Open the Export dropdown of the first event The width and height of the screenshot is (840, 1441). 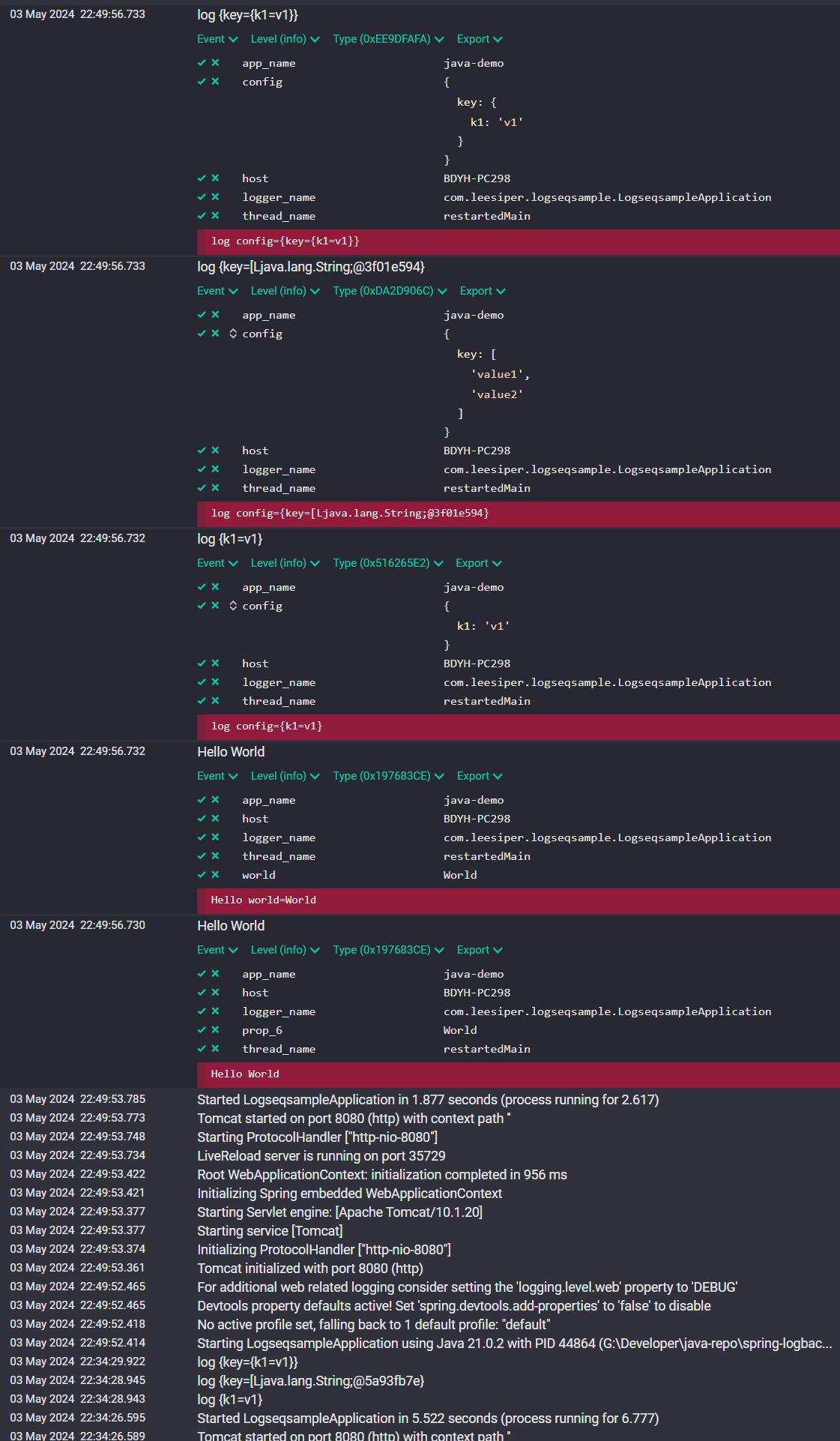480,39
